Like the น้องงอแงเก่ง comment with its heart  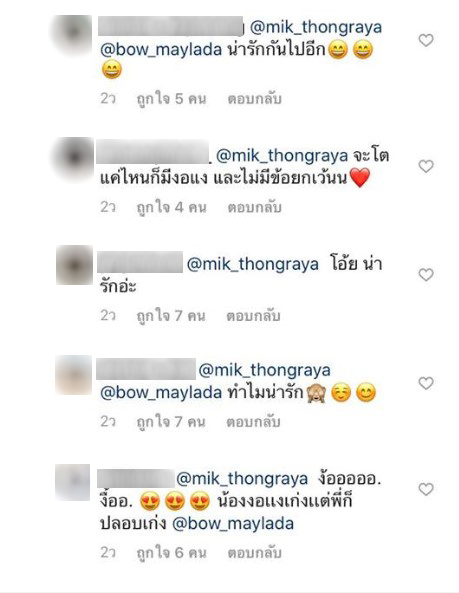click(426, 489)
